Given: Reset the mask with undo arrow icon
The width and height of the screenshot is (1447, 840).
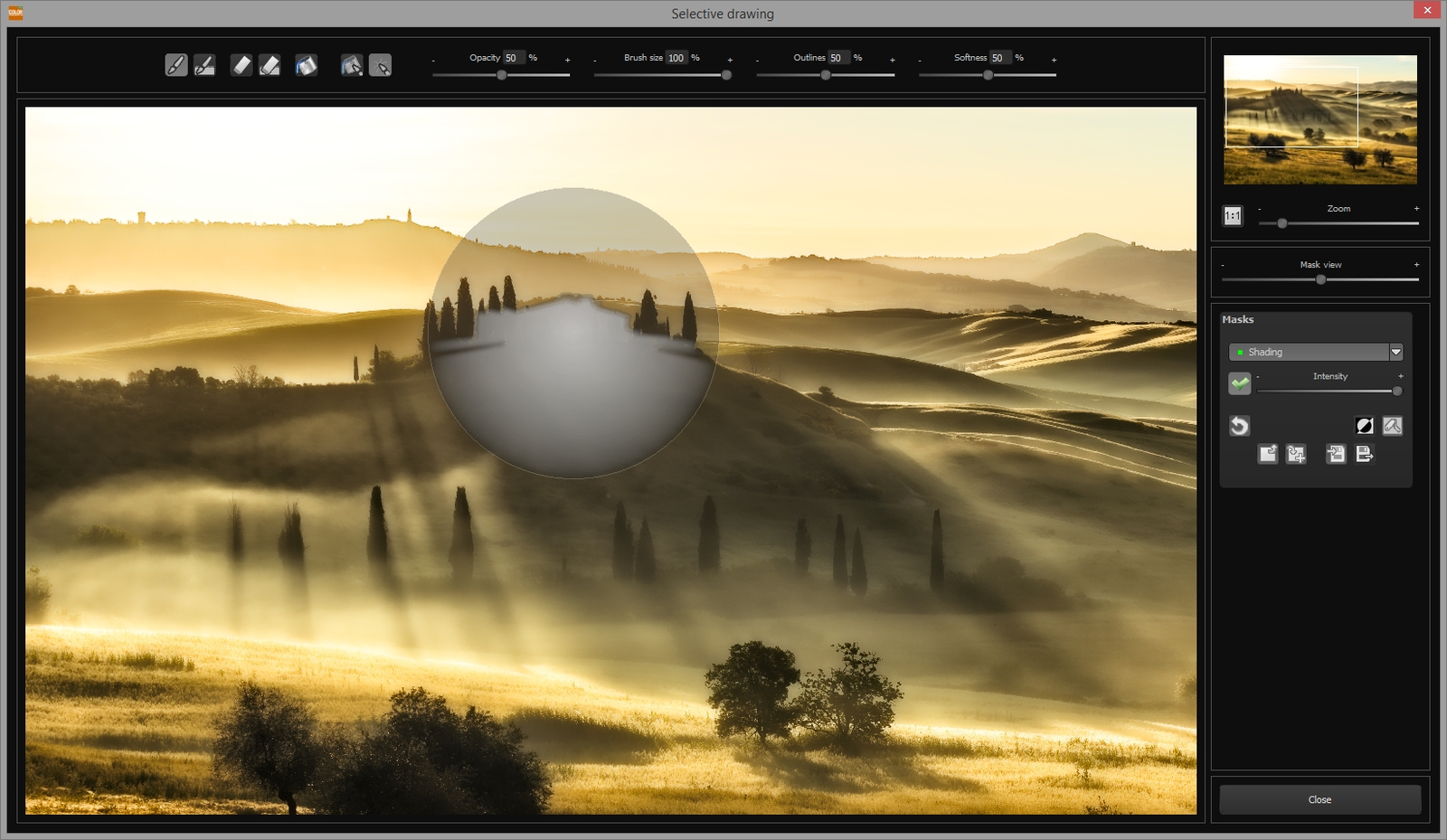Looking at the screenshot, I should [x=1239, y=426].
